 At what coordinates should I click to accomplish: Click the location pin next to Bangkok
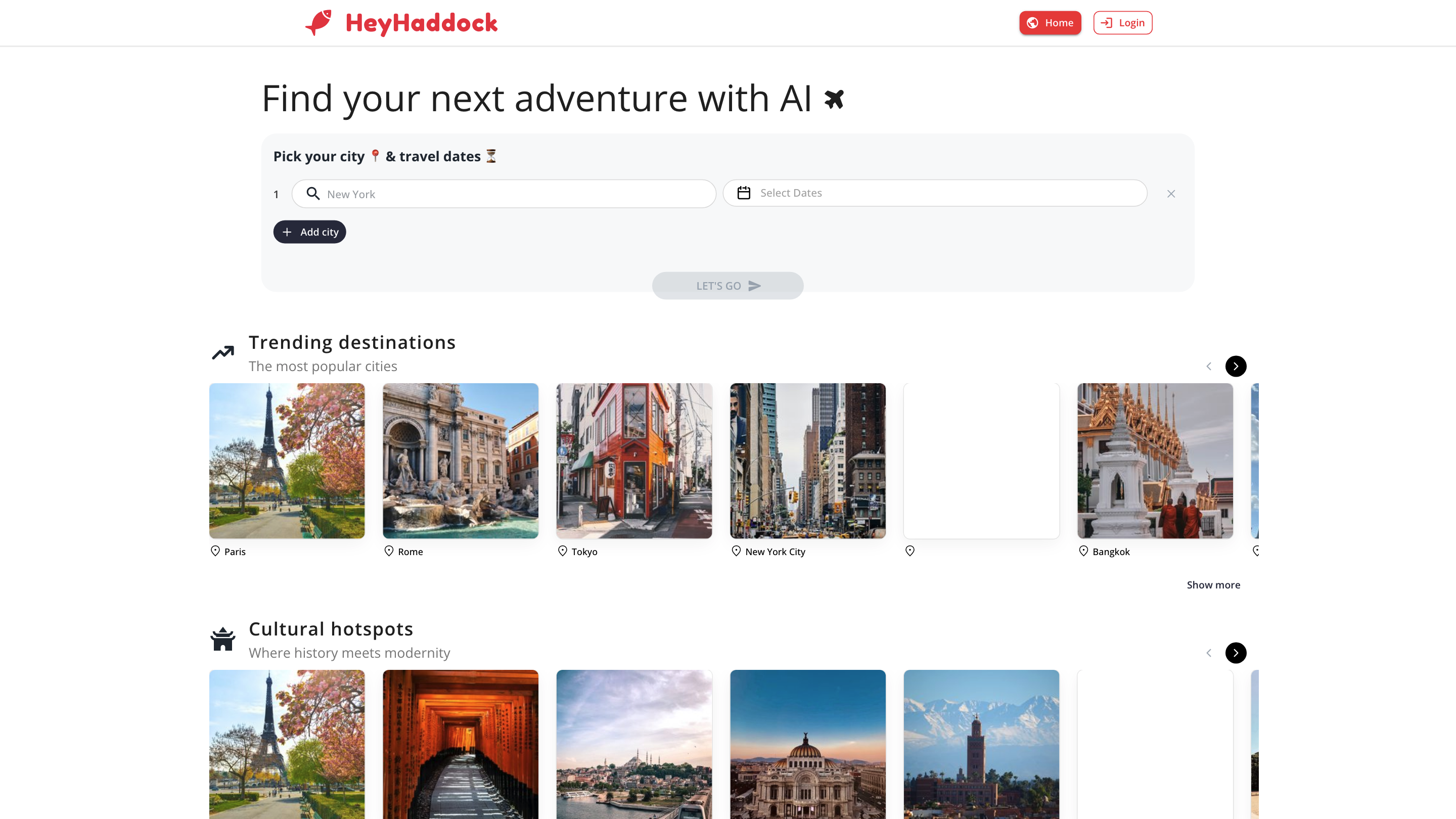click(x=1083, y=551)
